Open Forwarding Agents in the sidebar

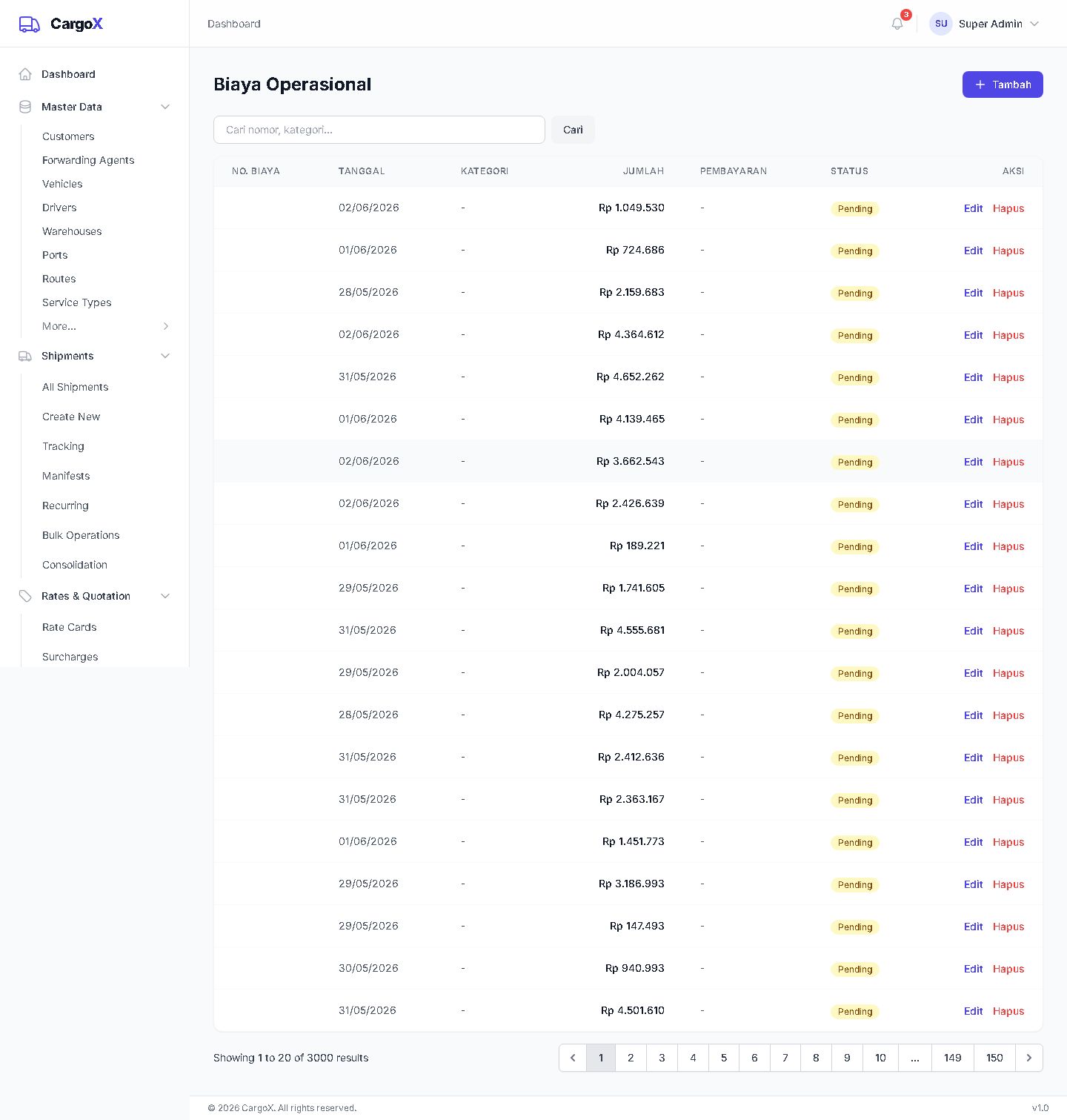pos(88,160)
